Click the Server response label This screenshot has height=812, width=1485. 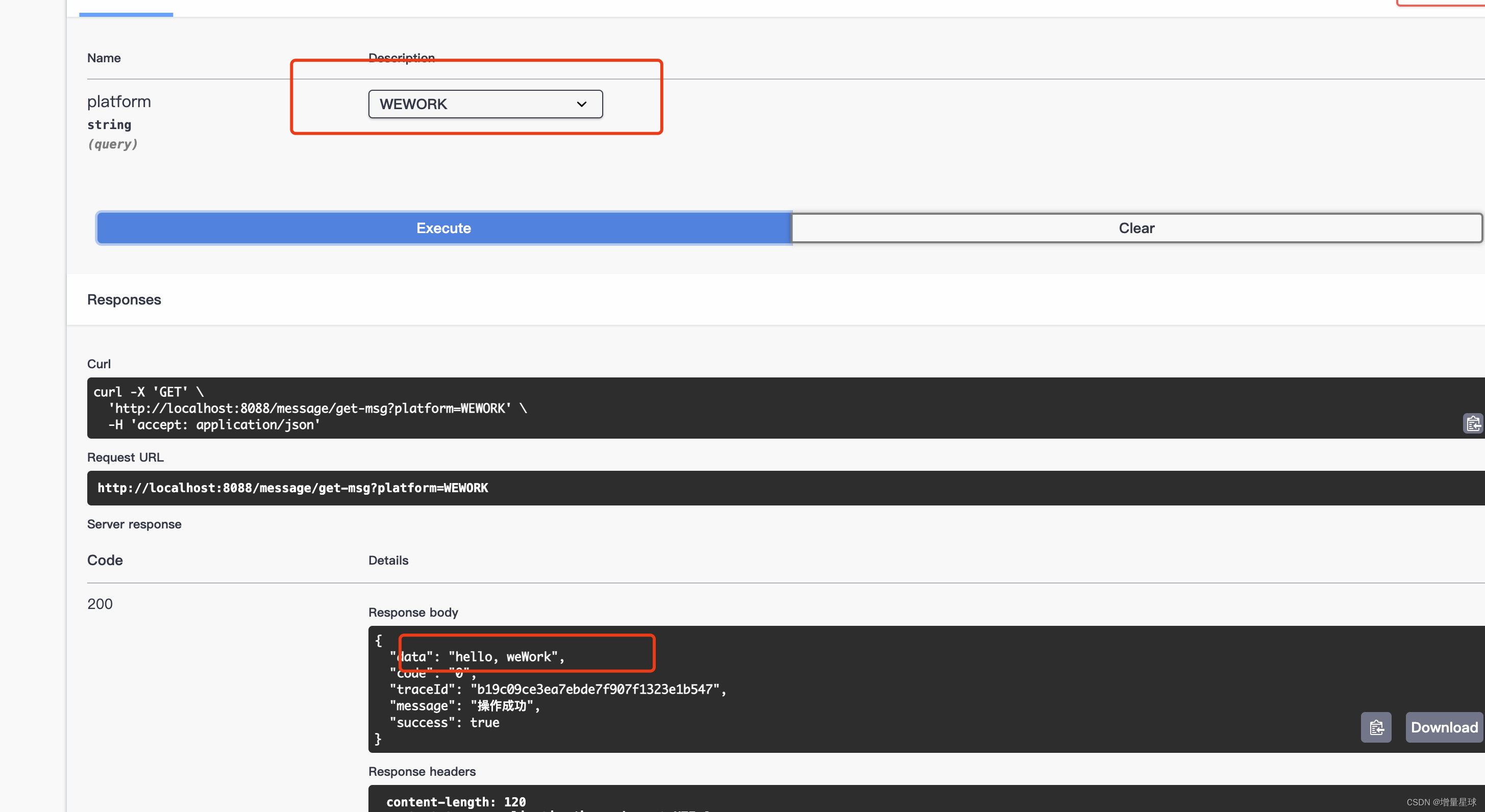134,524
